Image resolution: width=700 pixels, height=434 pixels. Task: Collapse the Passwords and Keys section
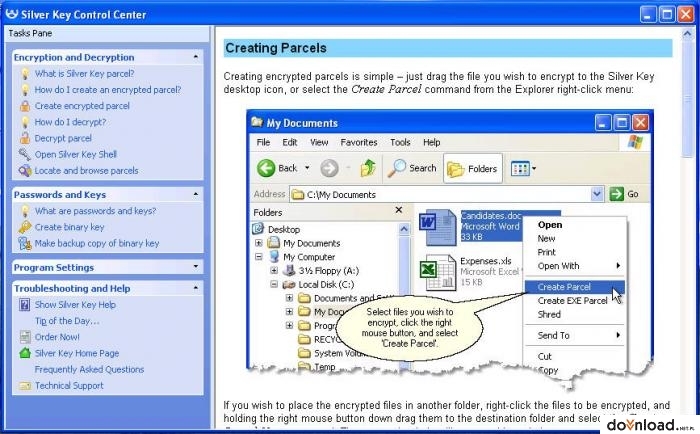196,194
